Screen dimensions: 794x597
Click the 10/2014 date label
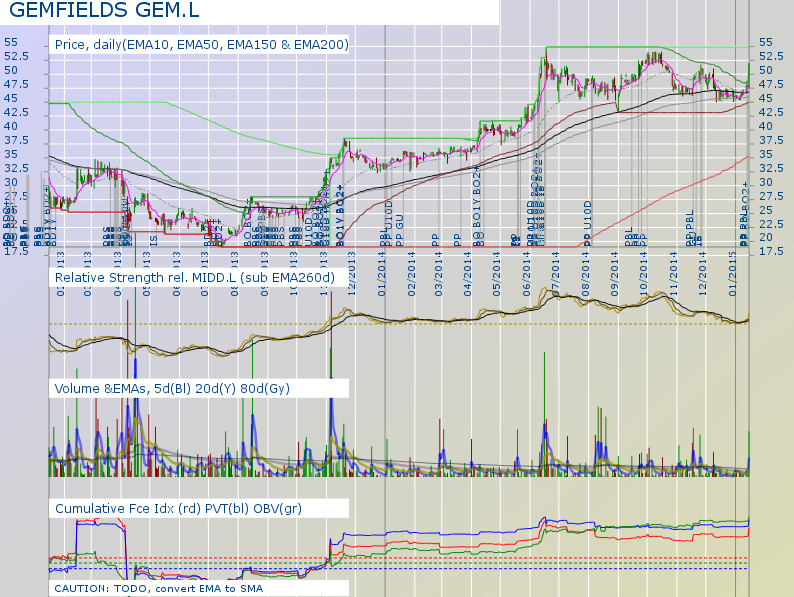coord(644,274)
